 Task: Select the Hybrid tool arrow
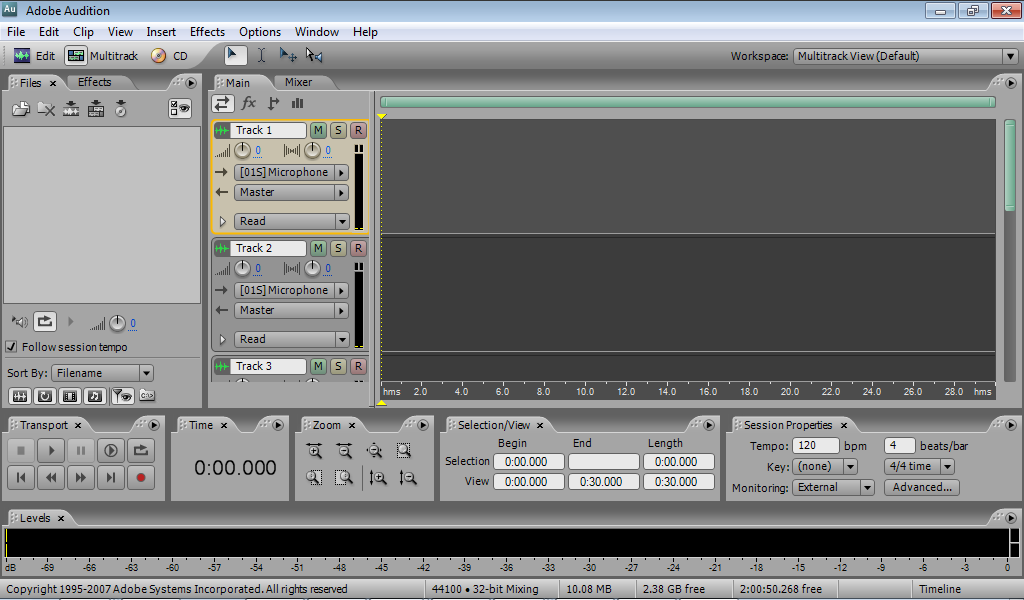coord(235,55)
